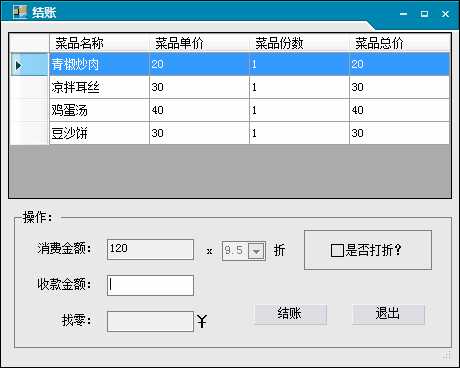Click unit price 20 of 青椒炒肉
Screen dimensions: 460x368
199,64
